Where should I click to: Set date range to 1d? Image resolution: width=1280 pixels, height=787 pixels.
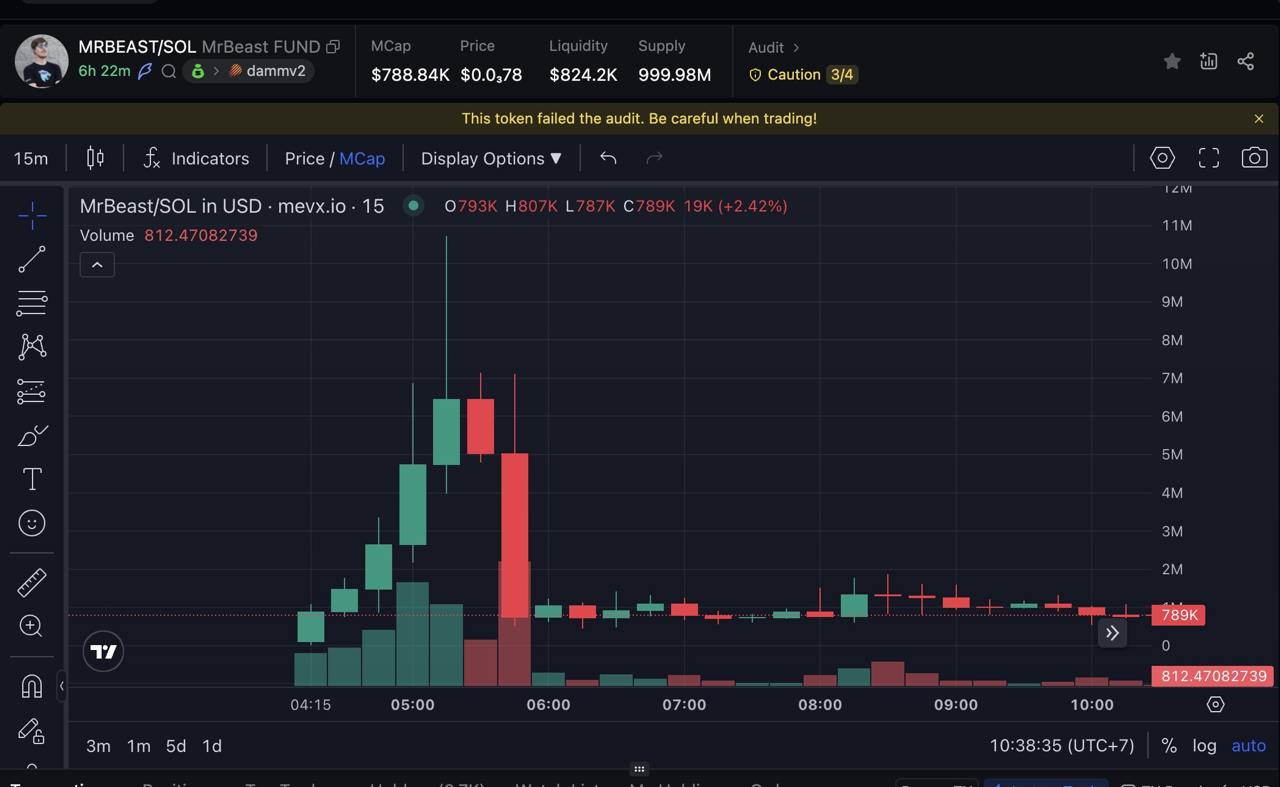[212, 746]
